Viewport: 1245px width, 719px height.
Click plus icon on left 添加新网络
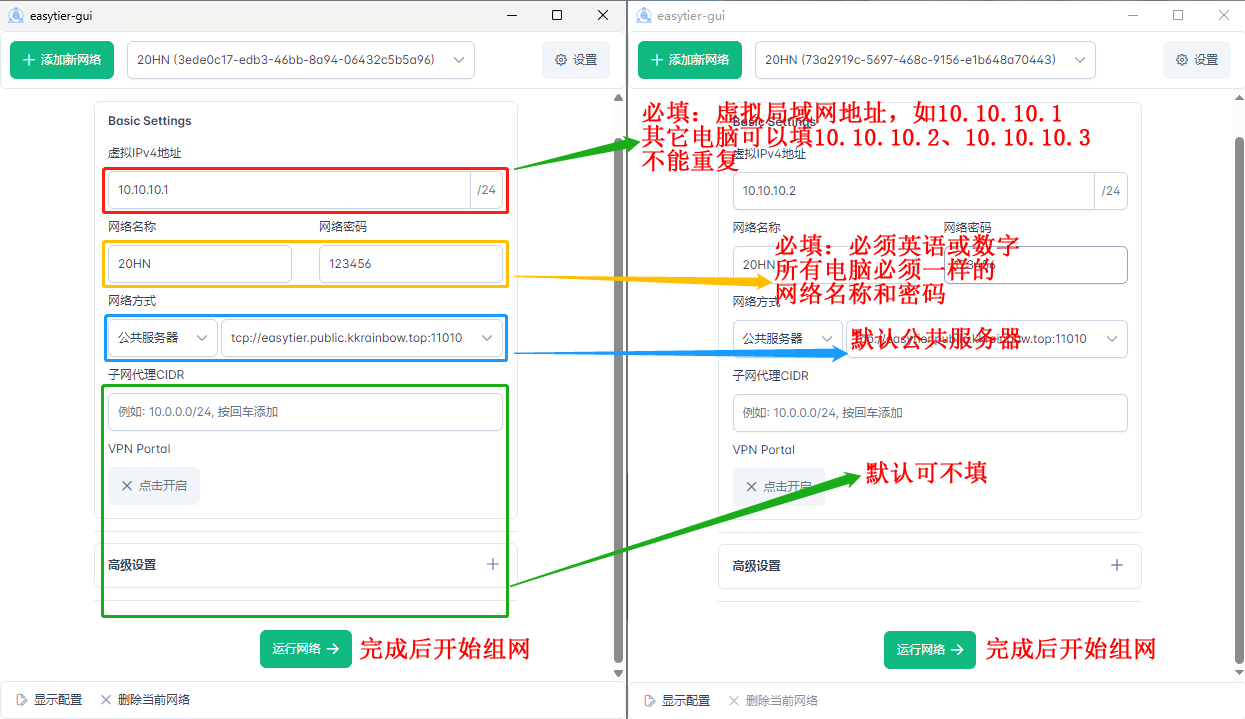[28, 60]
